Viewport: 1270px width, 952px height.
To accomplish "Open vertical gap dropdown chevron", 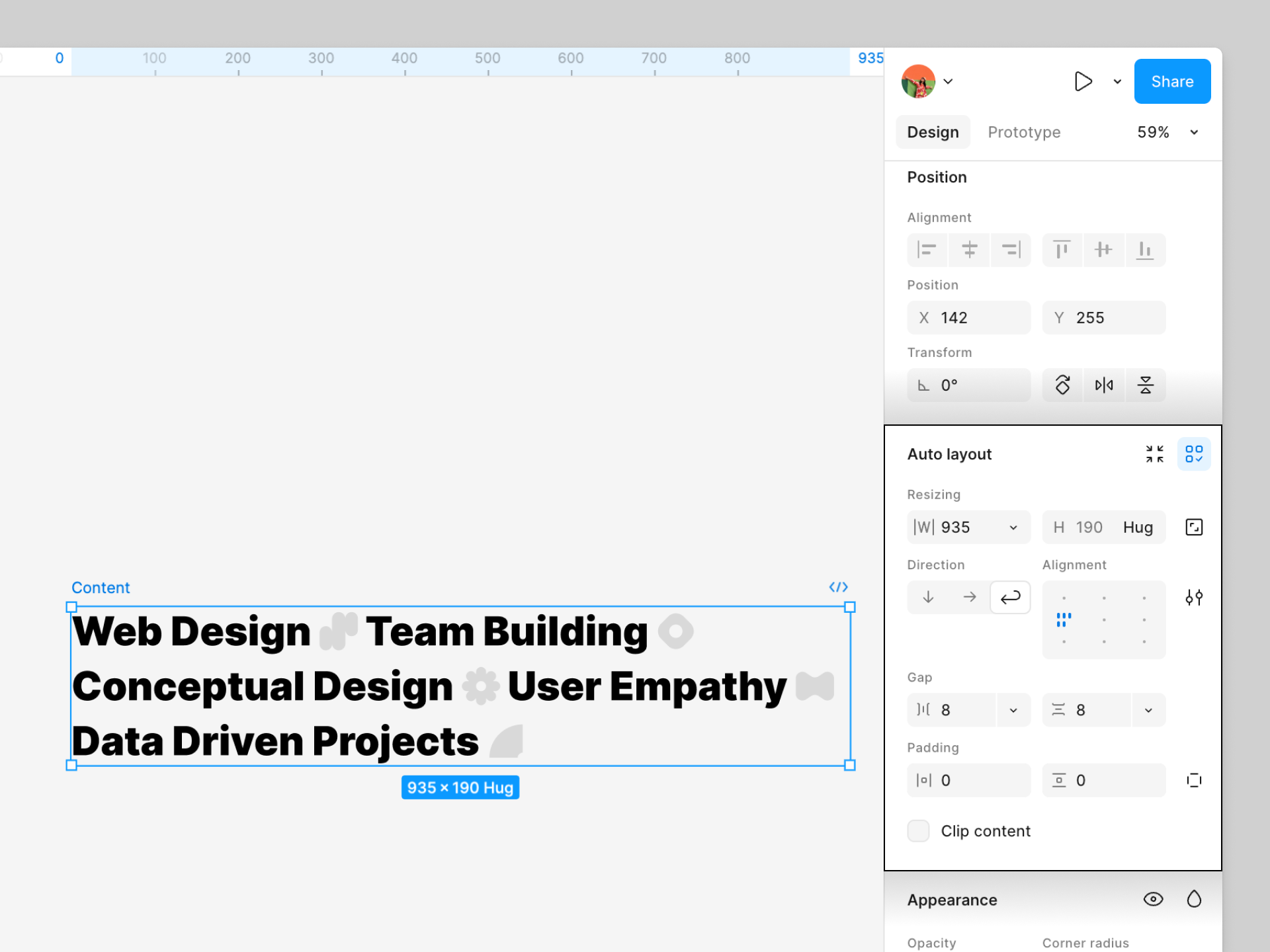I will click(1148, 710).
